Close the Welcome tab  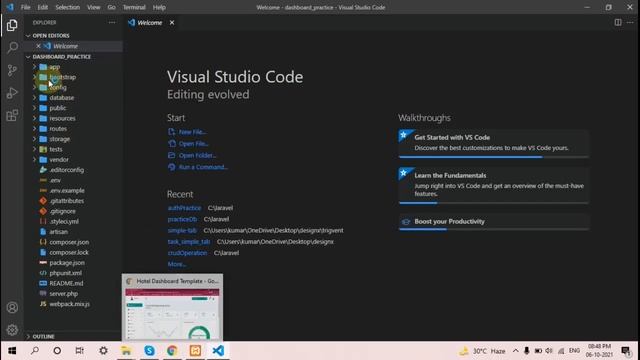coord(172,22)
